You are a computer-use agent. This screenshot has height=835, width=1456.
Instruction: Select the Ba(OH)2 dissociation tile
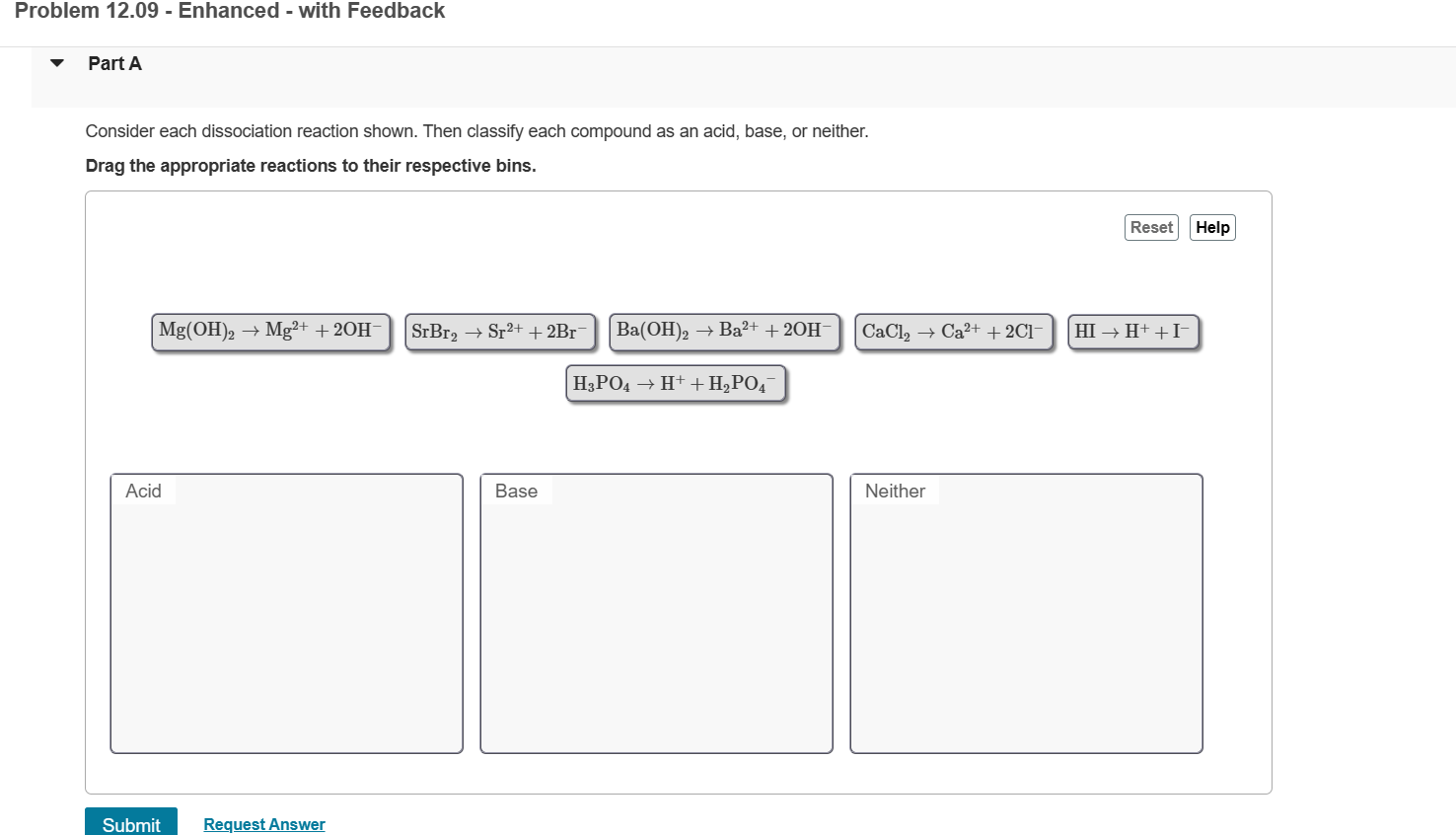724,332
